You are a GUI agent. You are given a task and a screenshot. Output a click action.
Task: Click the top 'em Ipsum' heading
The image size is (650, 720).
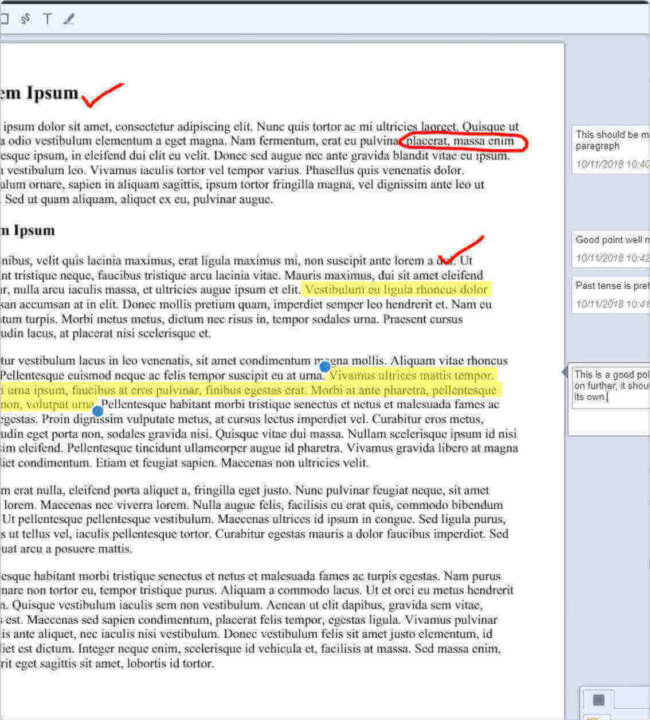click(39, 93)
